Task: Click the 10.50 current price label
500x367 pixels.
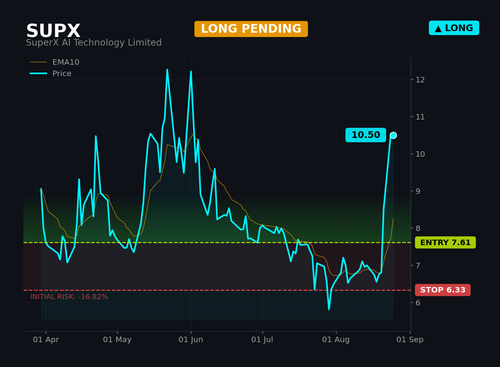Action: click(366, 135)
